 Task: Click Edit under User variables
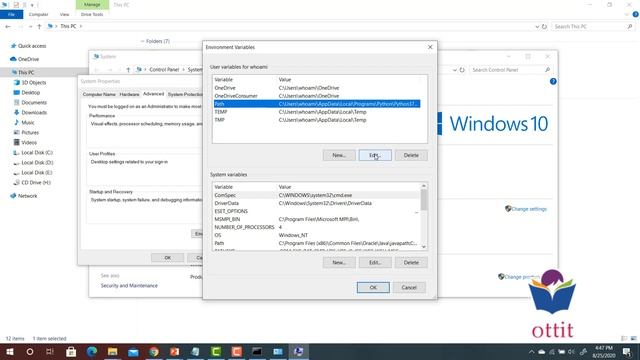coord(375,155)
